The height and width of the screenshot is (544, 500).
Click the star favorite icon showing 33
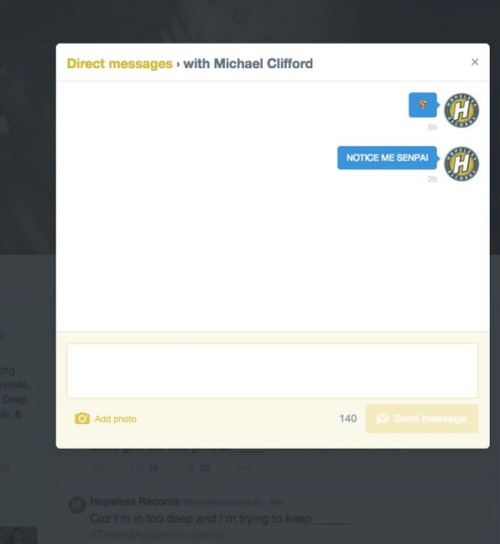pos(190,468)
